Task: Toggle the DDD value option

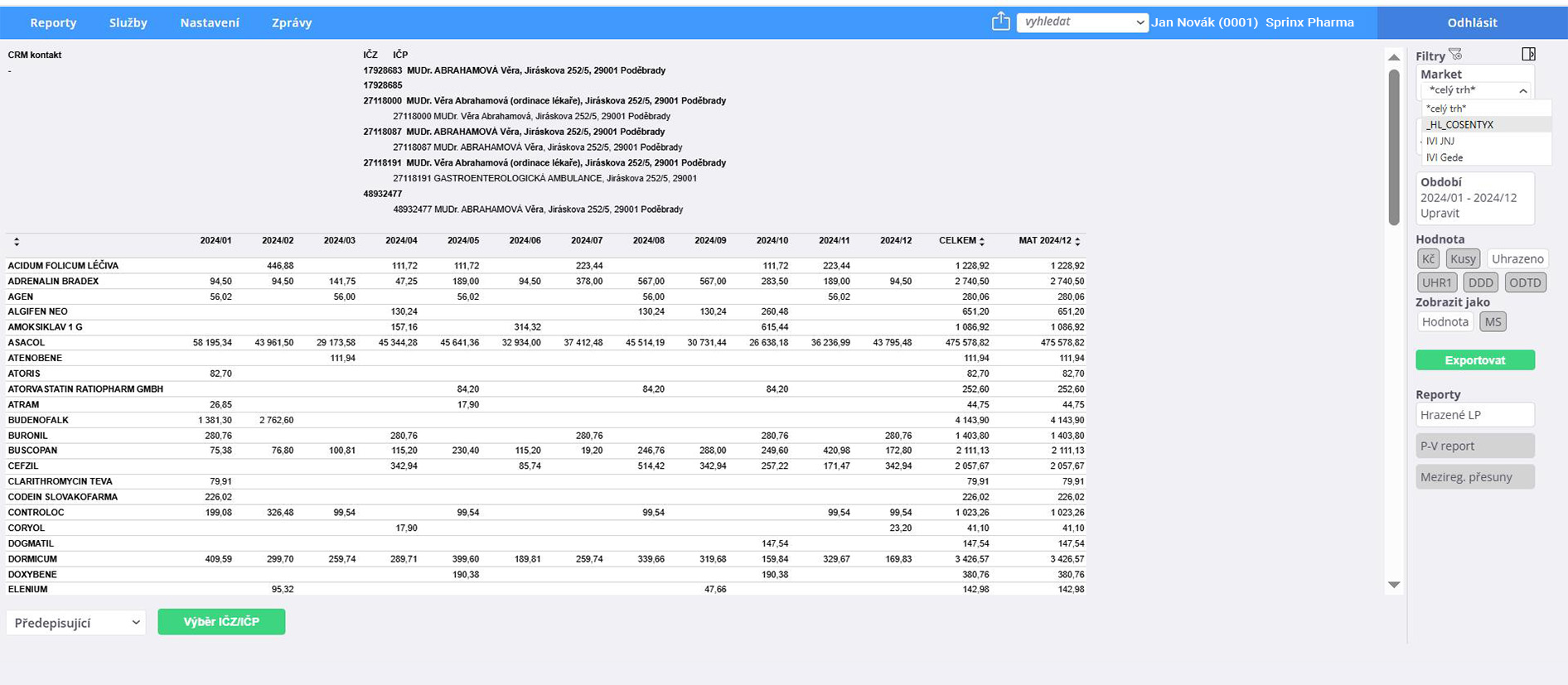Action: tap(1480, 282)
